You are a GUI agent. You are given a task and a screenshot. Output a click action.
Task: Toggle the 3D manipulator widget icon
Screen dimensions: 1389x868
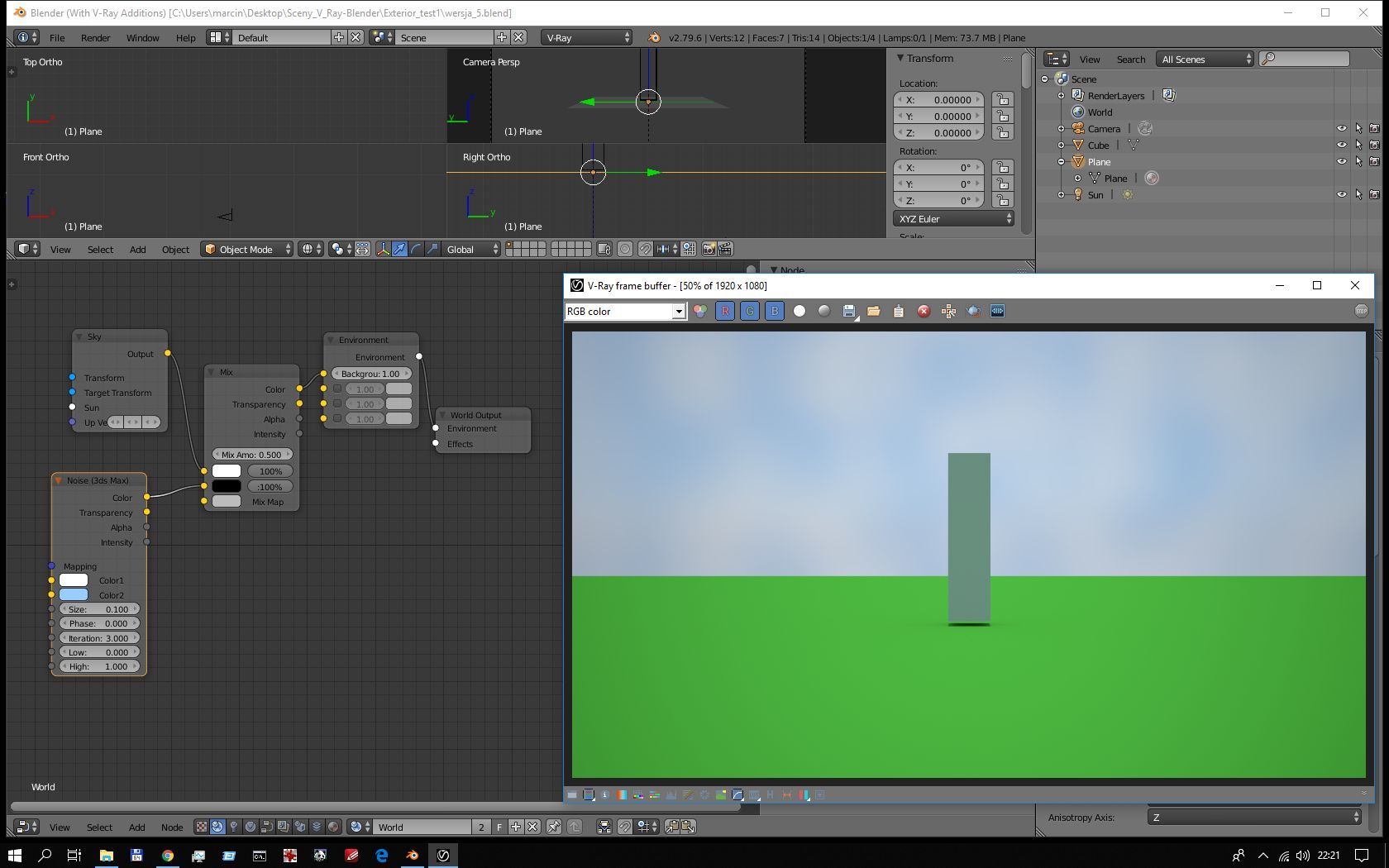coord(383,249)
